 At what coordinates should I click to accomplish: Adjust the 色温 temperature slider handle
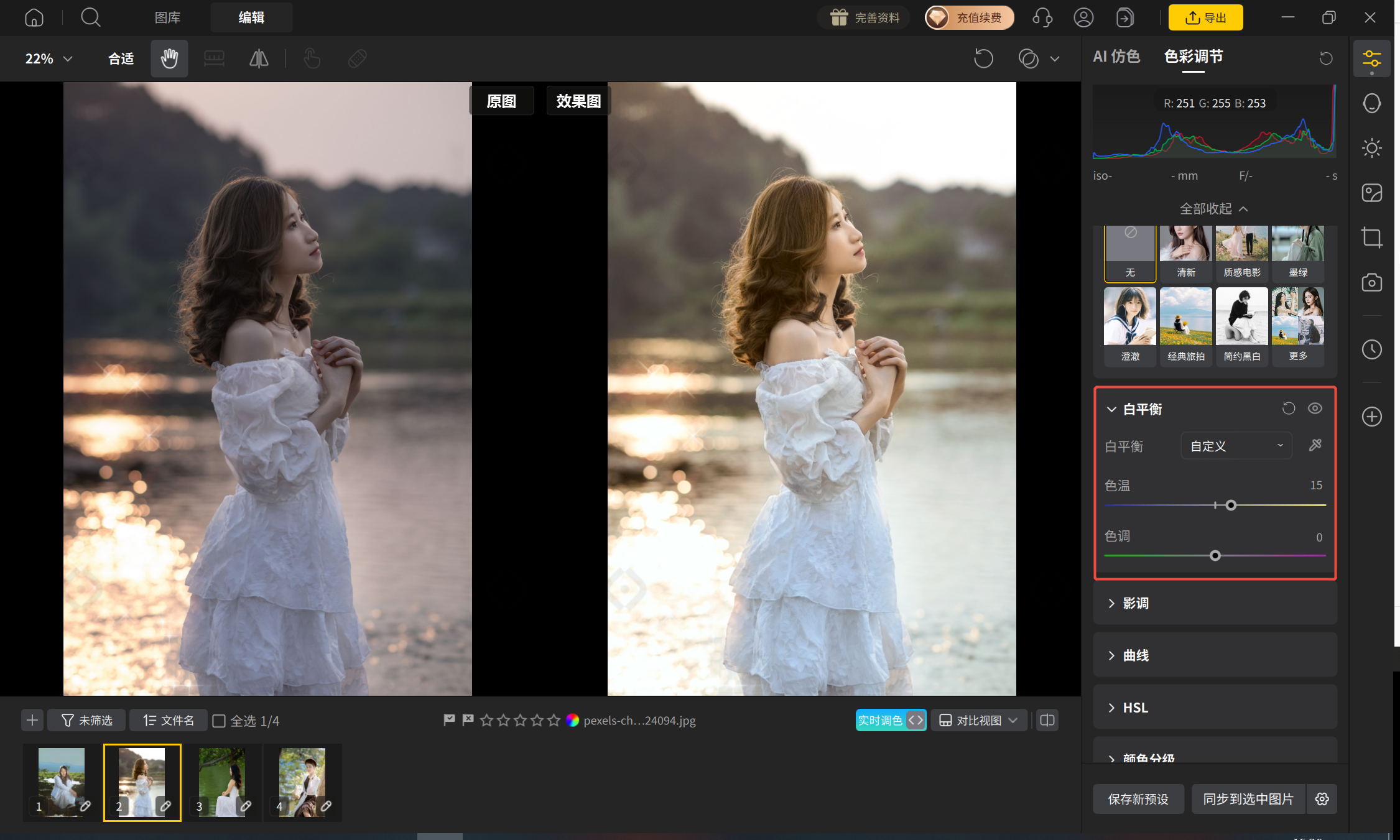click(x=1231, y=505)
